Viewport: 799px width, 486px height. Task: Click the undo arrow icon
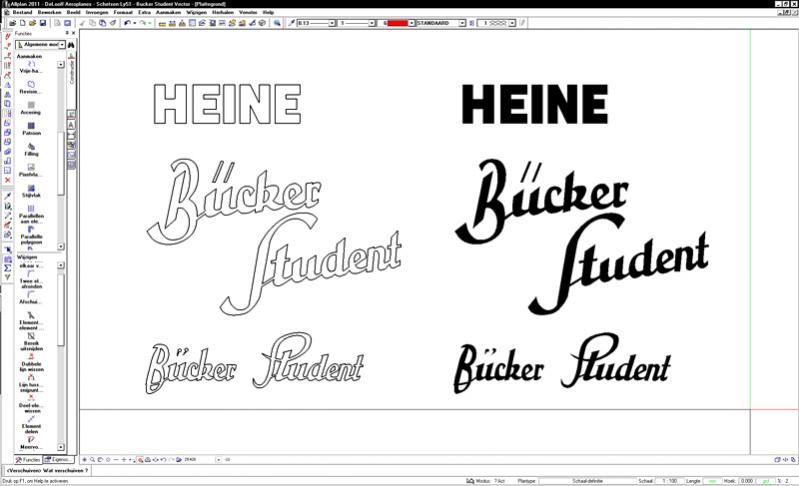click(127, 23)
